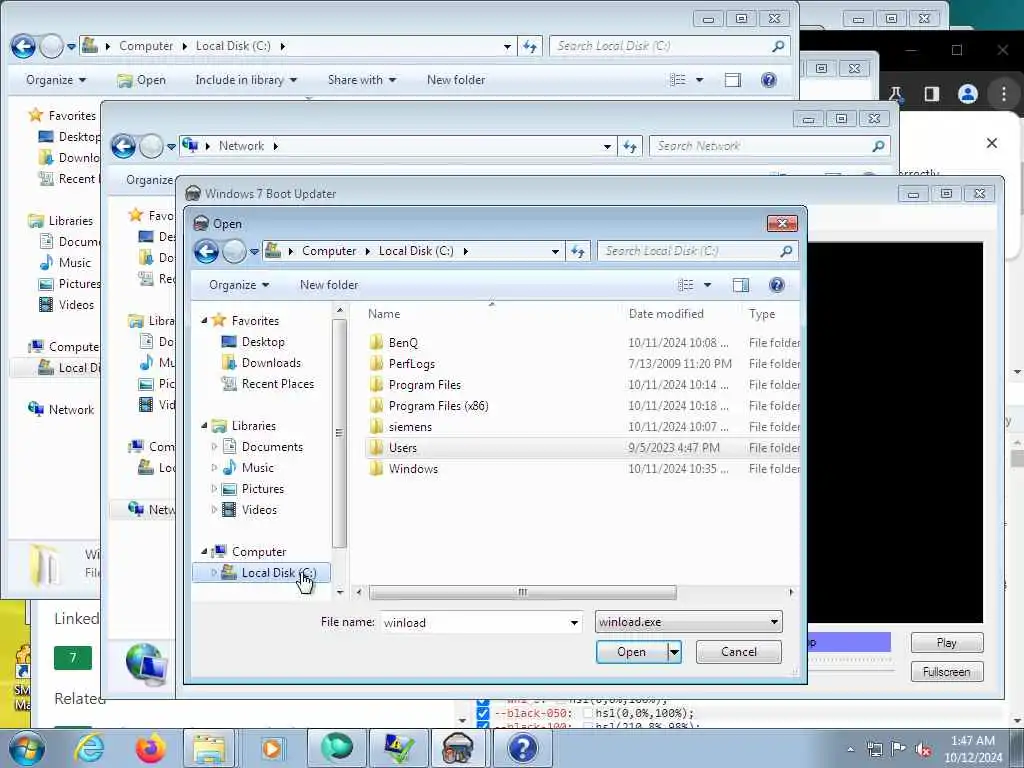The image size is (1024, 768).
Task: Open Windows Explorer from the taskbar
Action: tap(210, 748)
